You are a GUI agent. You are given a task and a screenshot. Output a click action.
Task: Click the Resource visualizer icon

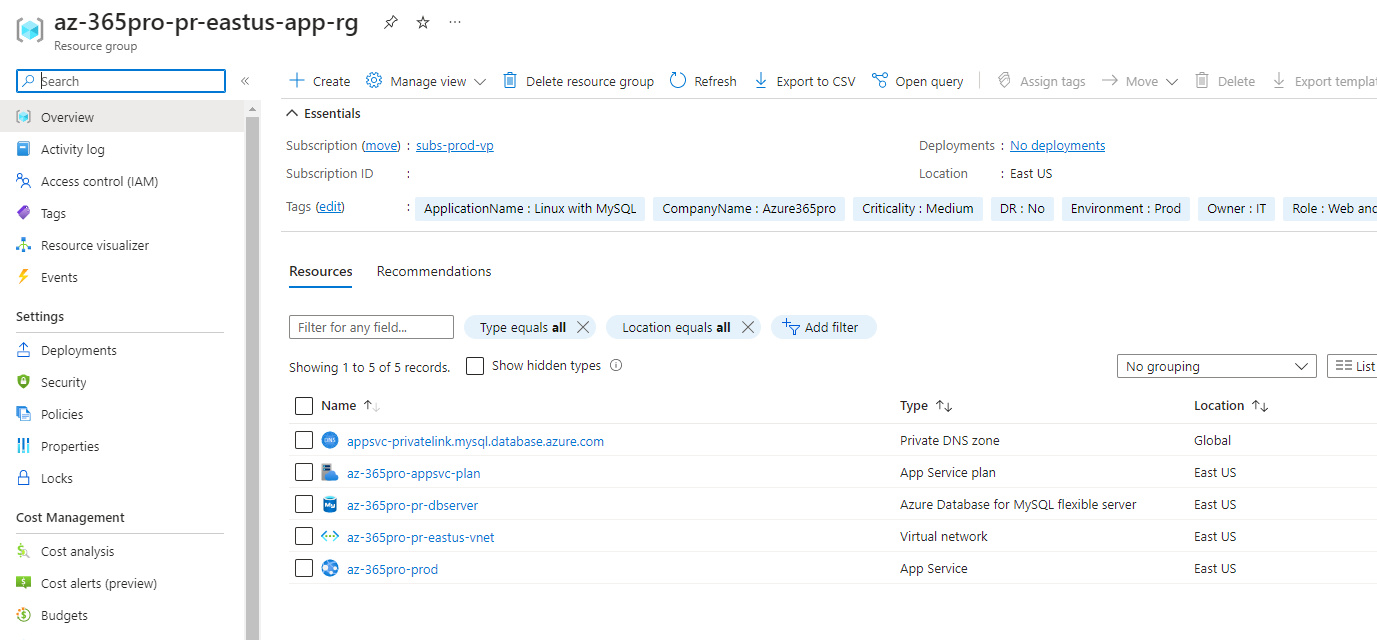pyautogui.click(x=23, y=245)
